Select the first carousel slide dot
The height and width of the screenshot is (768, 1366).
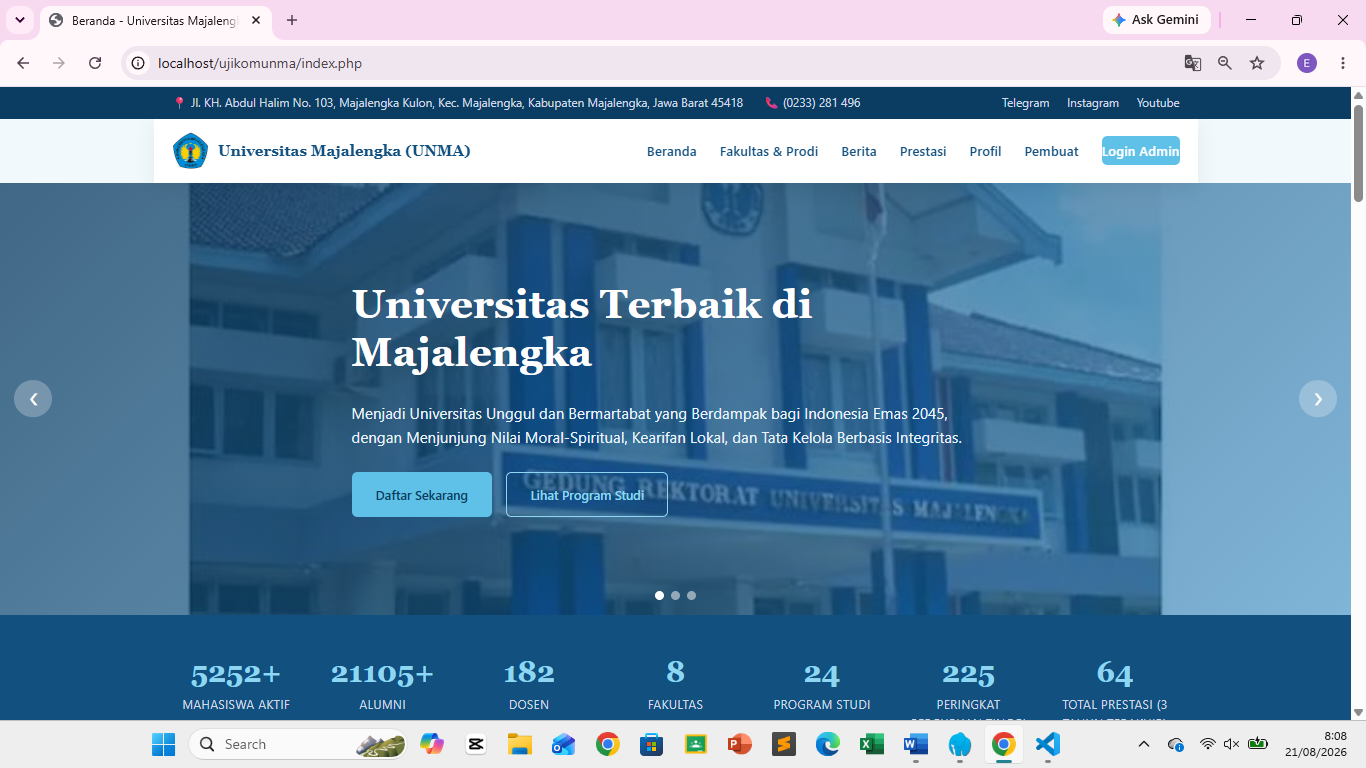click(x=659, y=595)
